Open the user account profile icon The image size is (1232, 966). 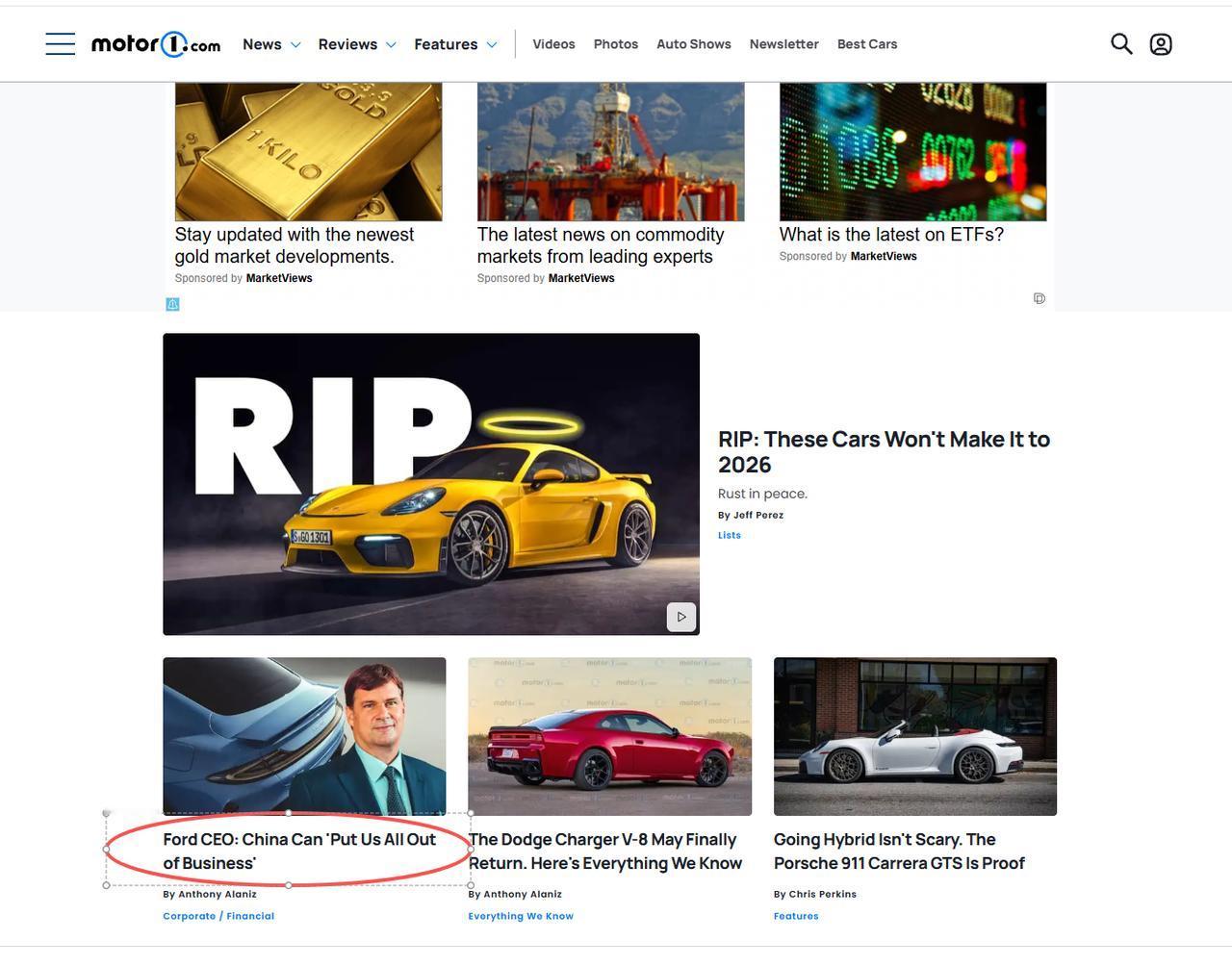pos(1161,44)
